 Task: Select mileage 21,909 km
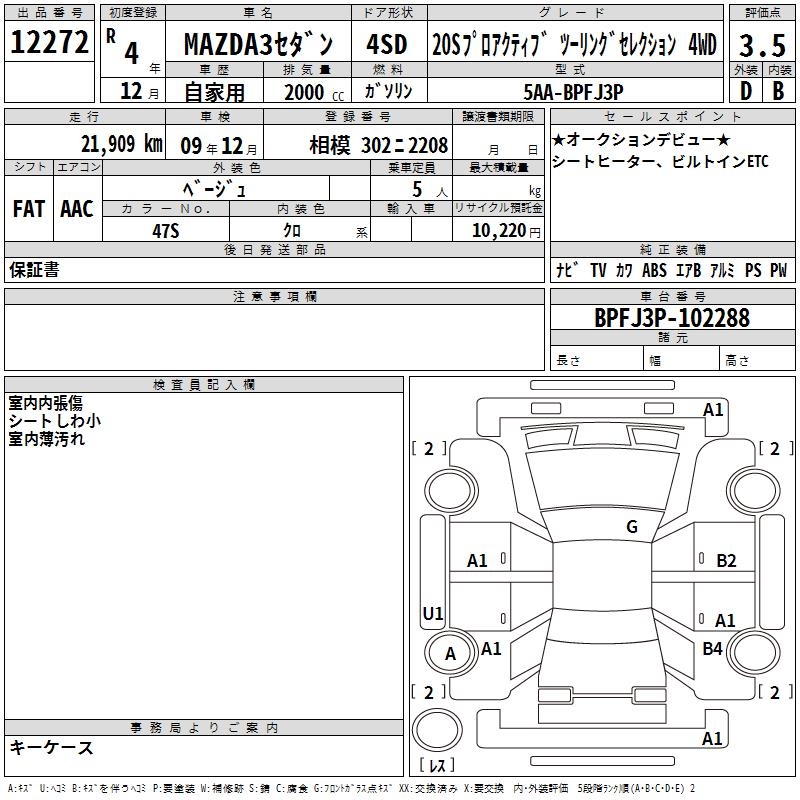click(122, 144)
